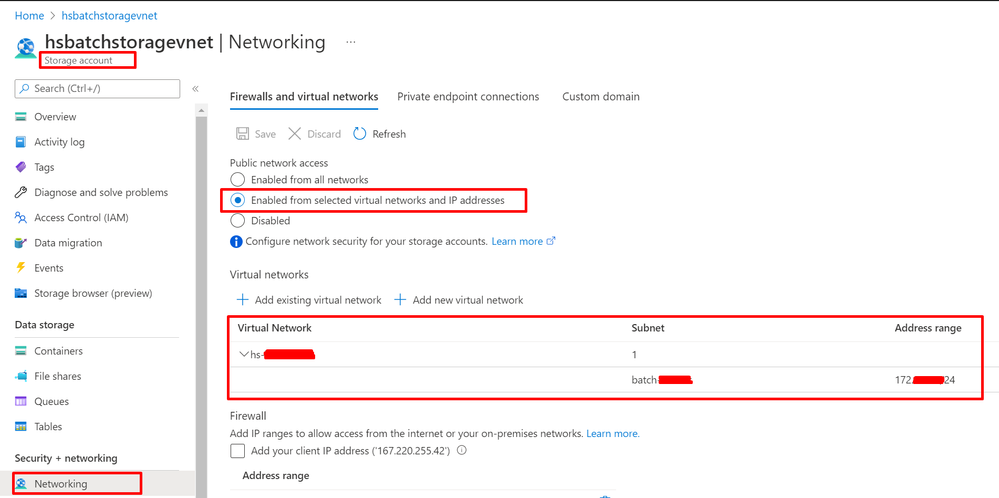Collapse the hs- virtual network row
The width and height of the screenshot is (999, 498).
[244, 355]
